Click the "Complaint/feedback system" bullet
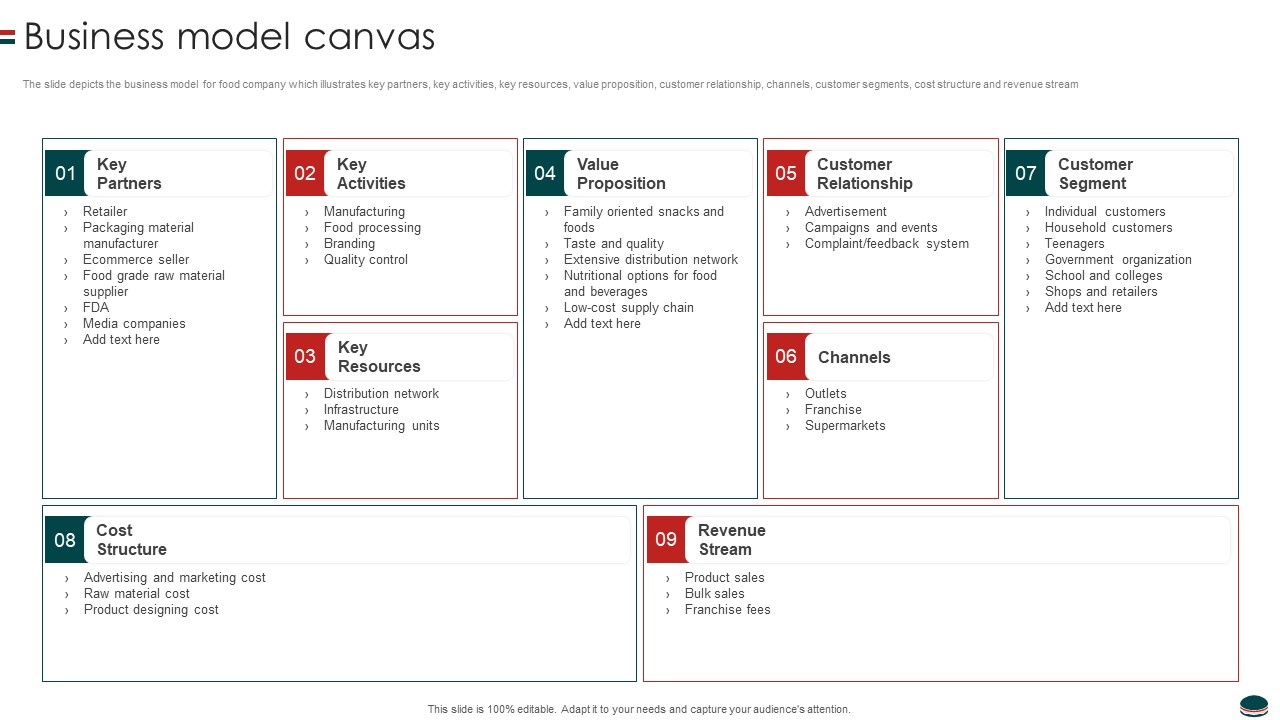 pyautogui.click(x=886, y=244)
